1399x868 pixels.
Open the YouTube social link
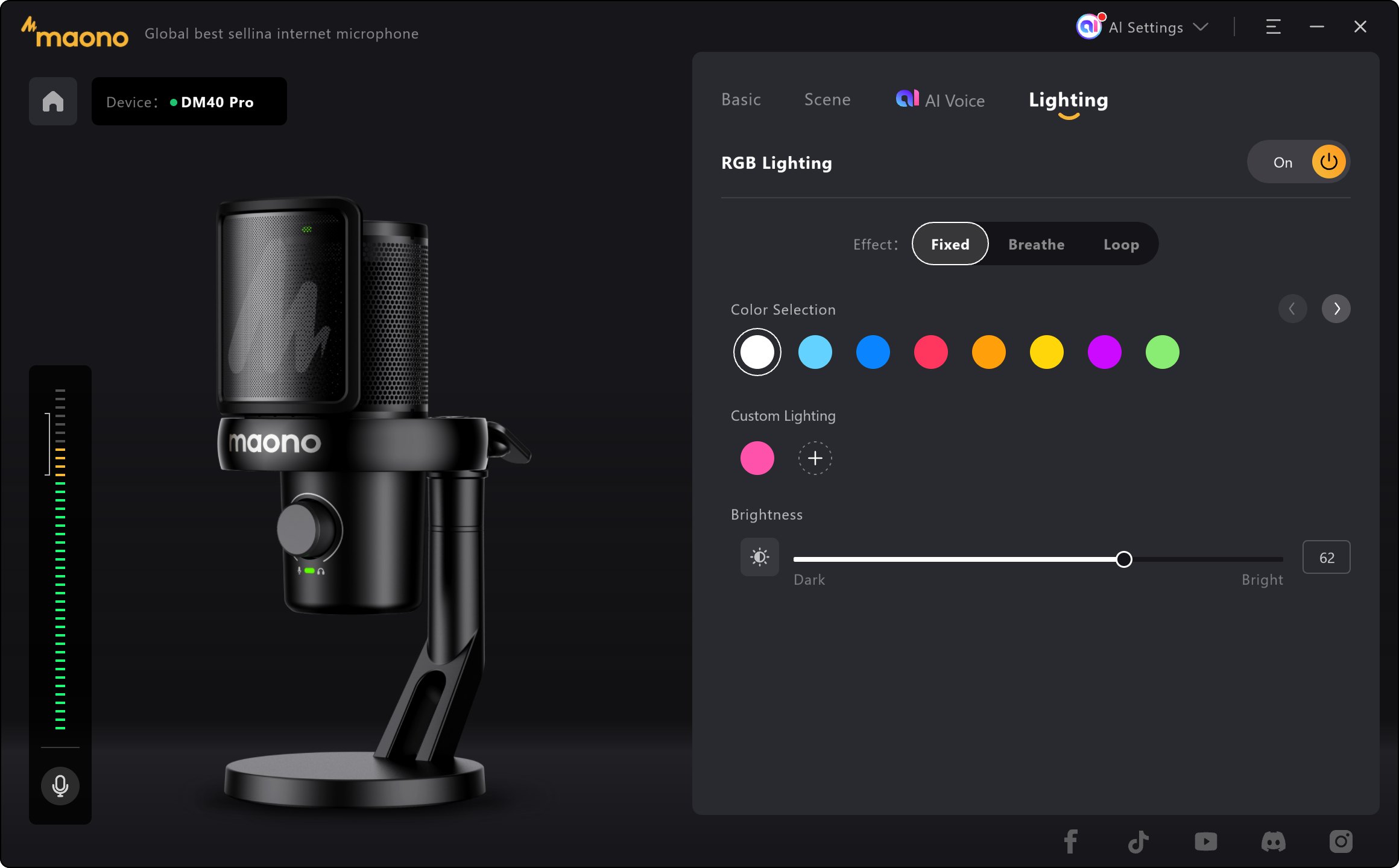coord(1205,841)
